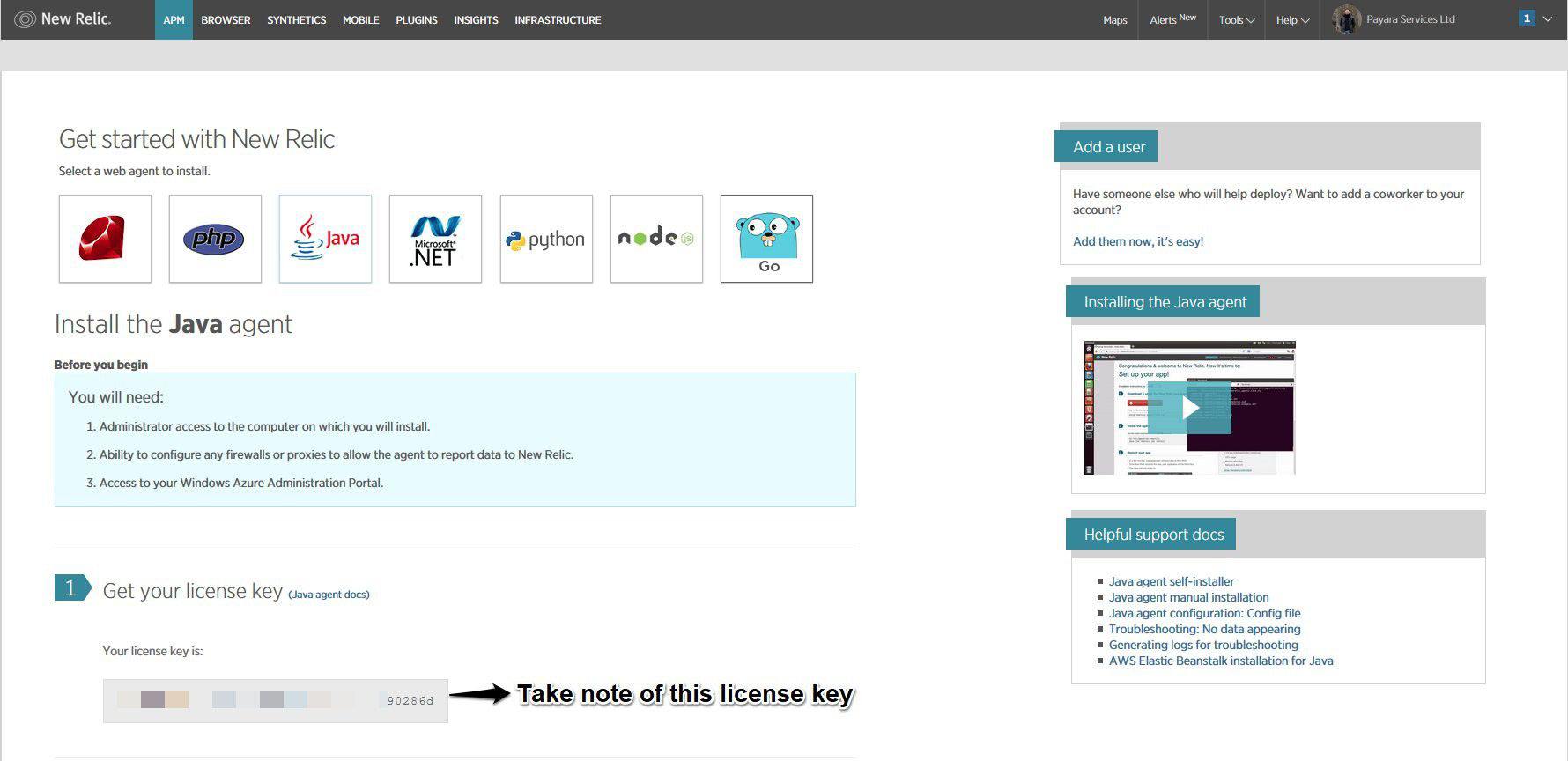1568x761 pixels.
Task: Click the New Relic logo
Action: pos(63,19)
